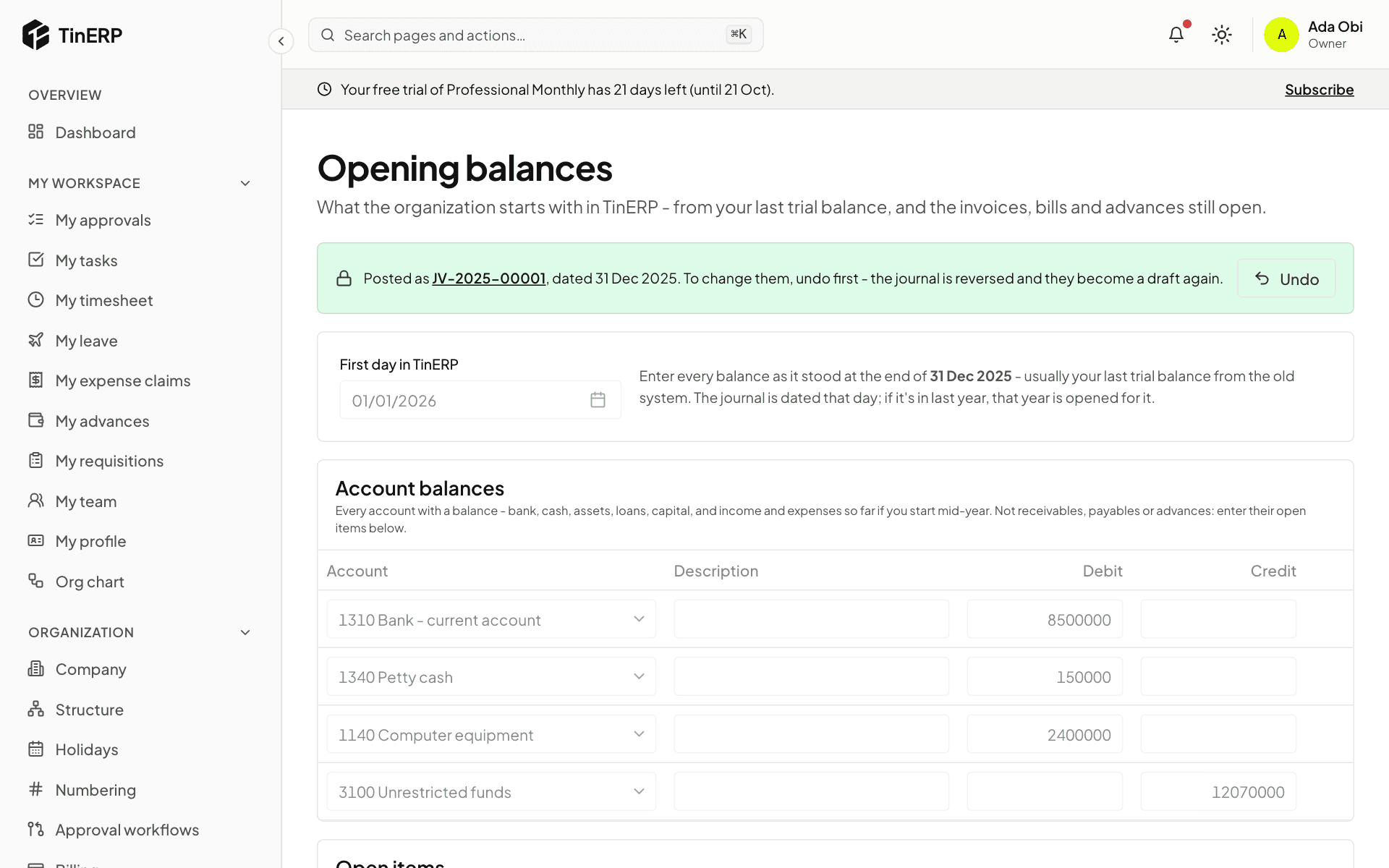Click the First day in TinERP date field

480,400
